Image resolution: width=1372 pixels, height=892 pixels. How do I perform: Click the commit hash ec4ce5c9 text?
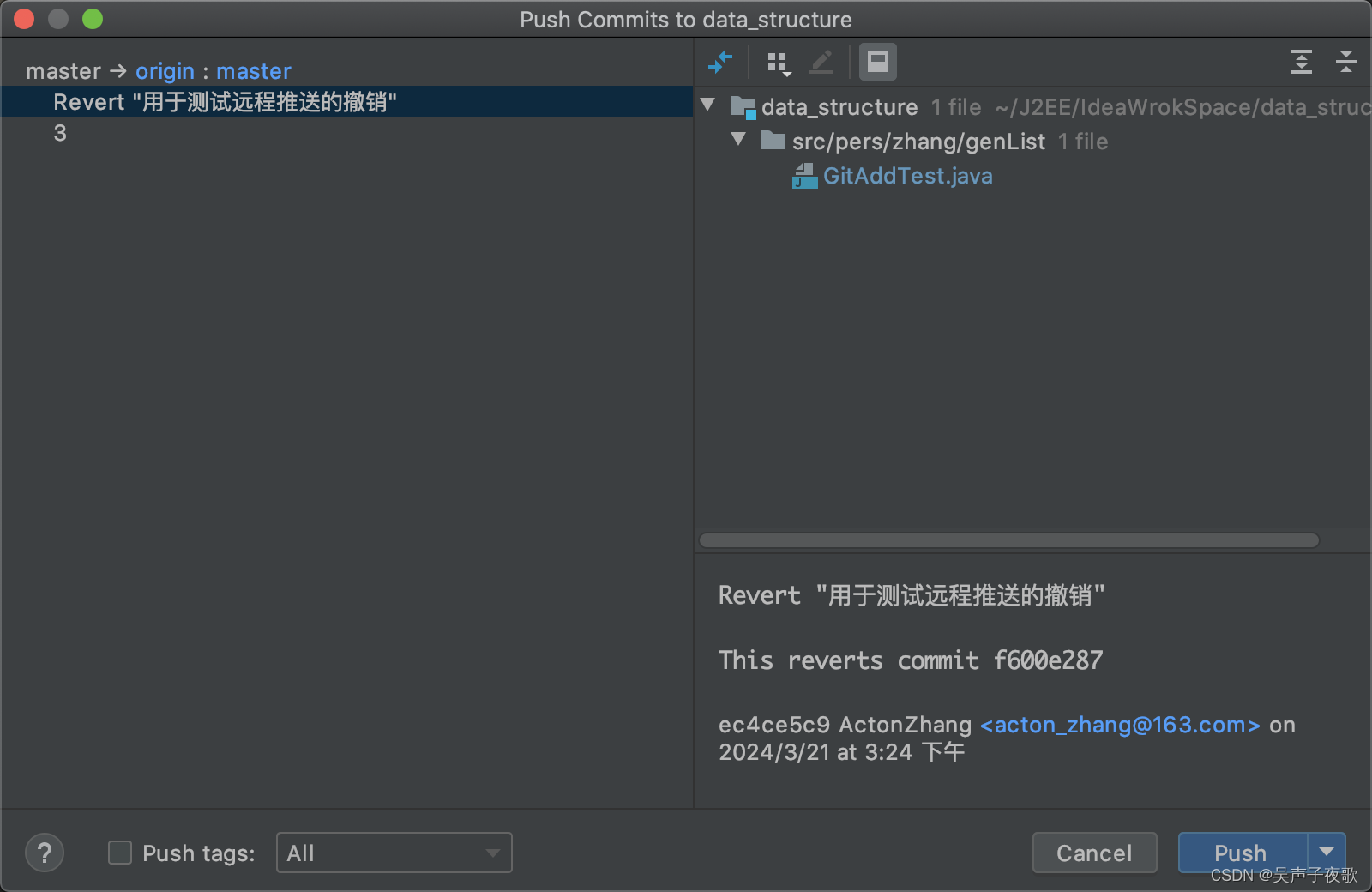[x=774, y=725]
